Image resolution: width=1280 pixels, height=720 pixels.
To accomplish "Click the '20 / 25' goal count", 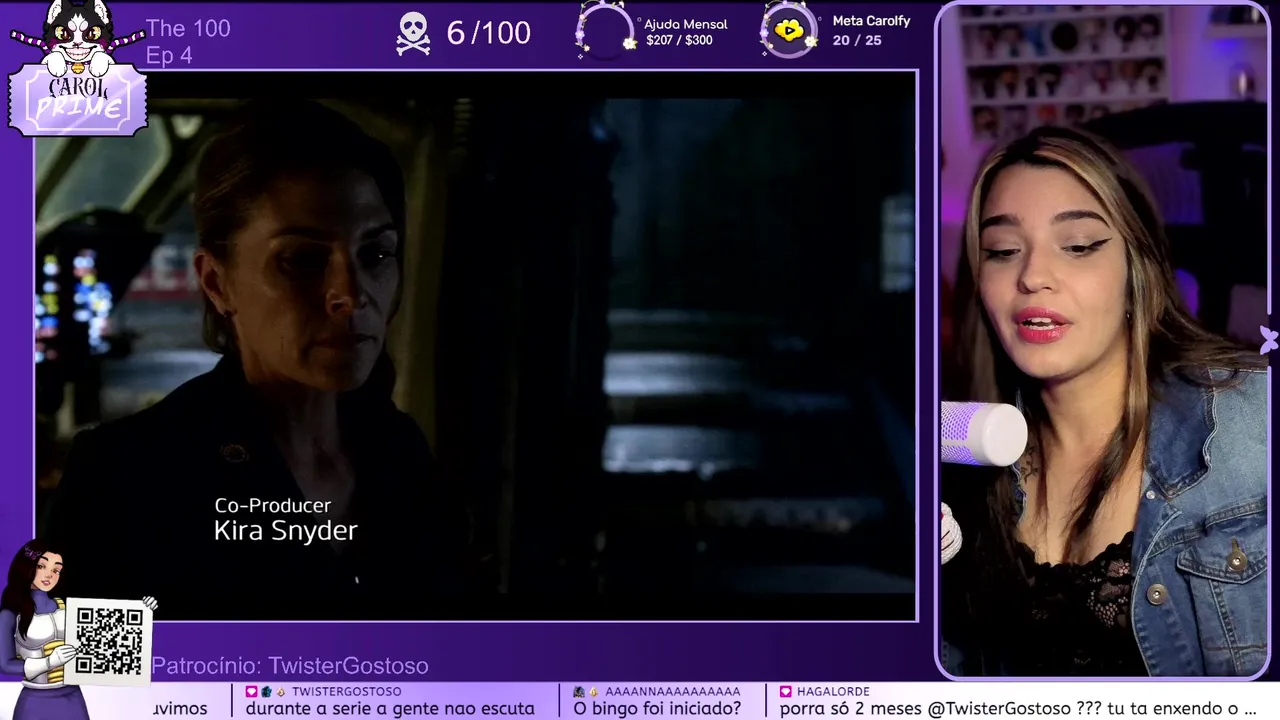I will (857, 40).
